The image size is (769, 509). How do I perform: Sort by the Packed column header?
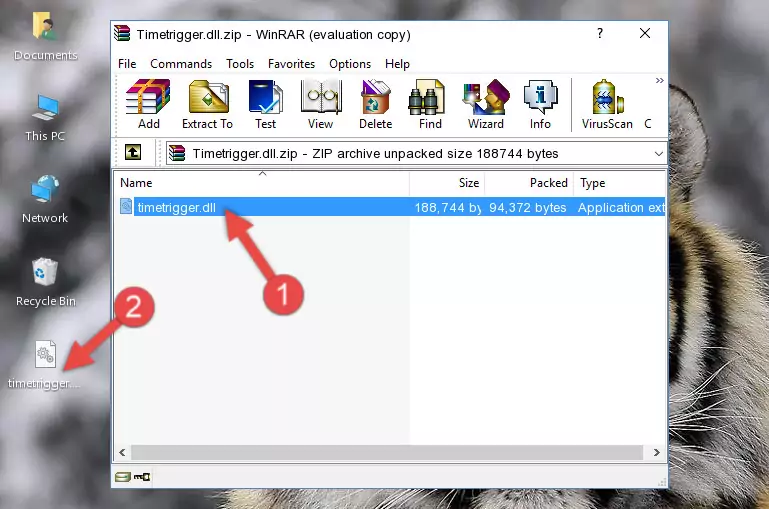click(x=529, y=183)
